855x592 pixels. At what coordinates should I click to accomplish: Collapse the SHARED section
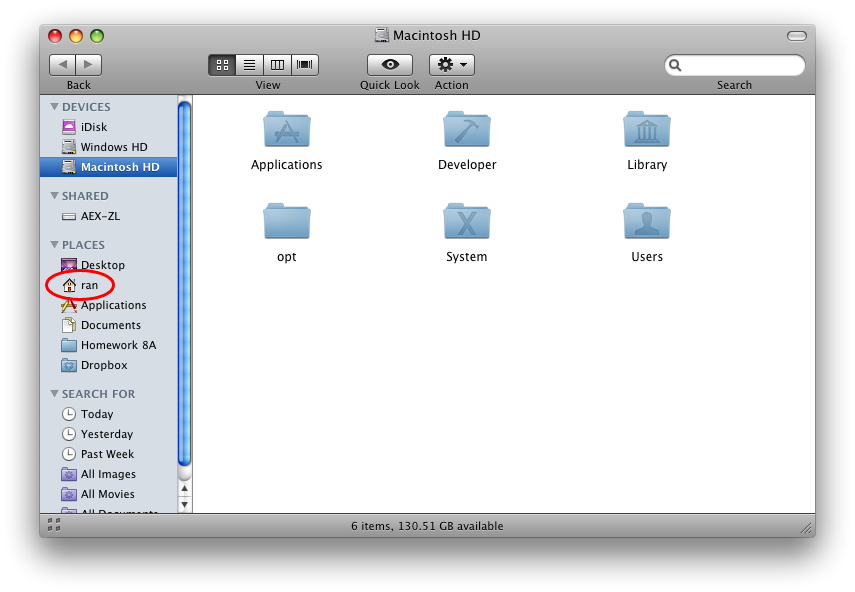click(55, 195)
